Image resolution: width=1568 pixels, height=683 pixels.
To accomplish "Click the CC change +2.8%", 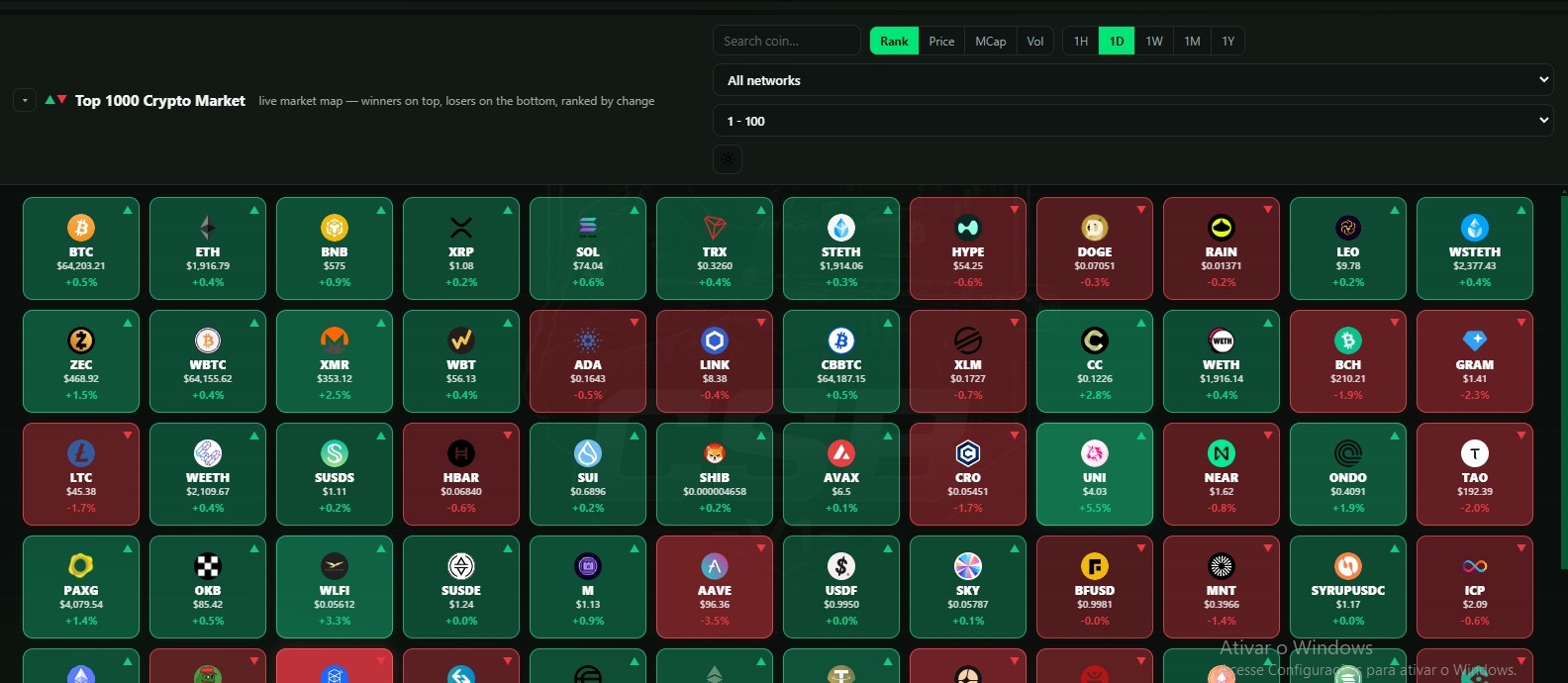I will (1095, 395).
